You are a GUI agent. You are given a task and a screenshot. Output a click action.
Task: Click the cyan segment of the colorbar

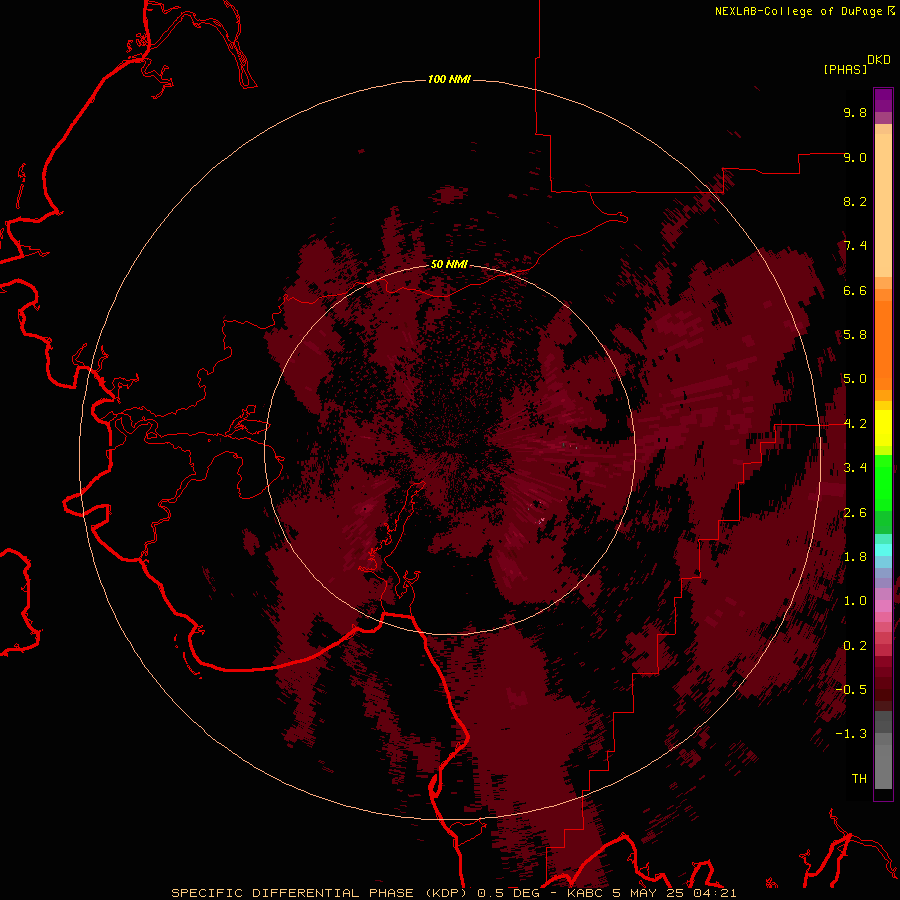tap(883, 550)
